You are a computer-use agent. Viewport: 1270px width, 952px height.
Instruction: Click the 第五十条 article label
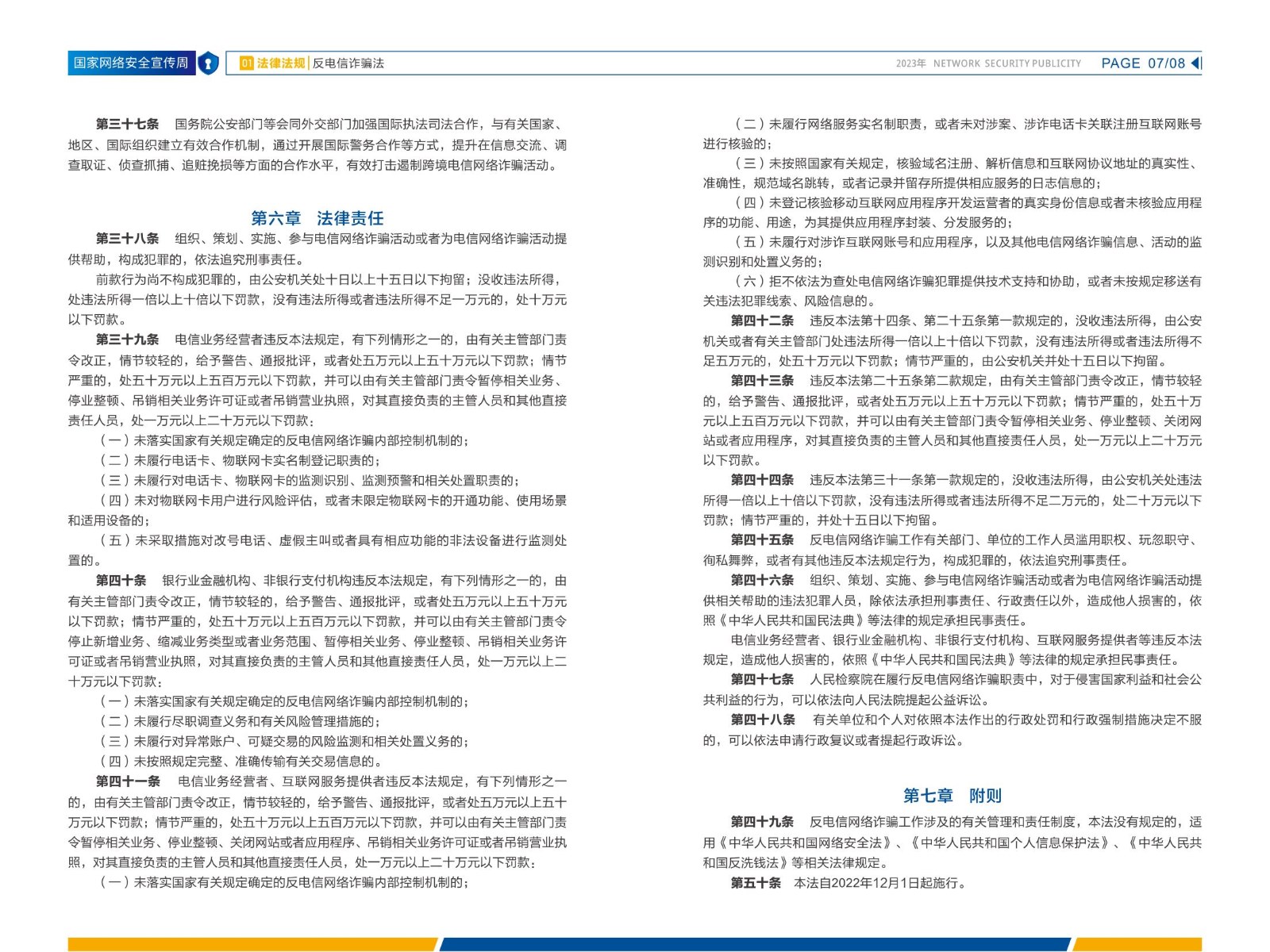(x=756, y=883)
